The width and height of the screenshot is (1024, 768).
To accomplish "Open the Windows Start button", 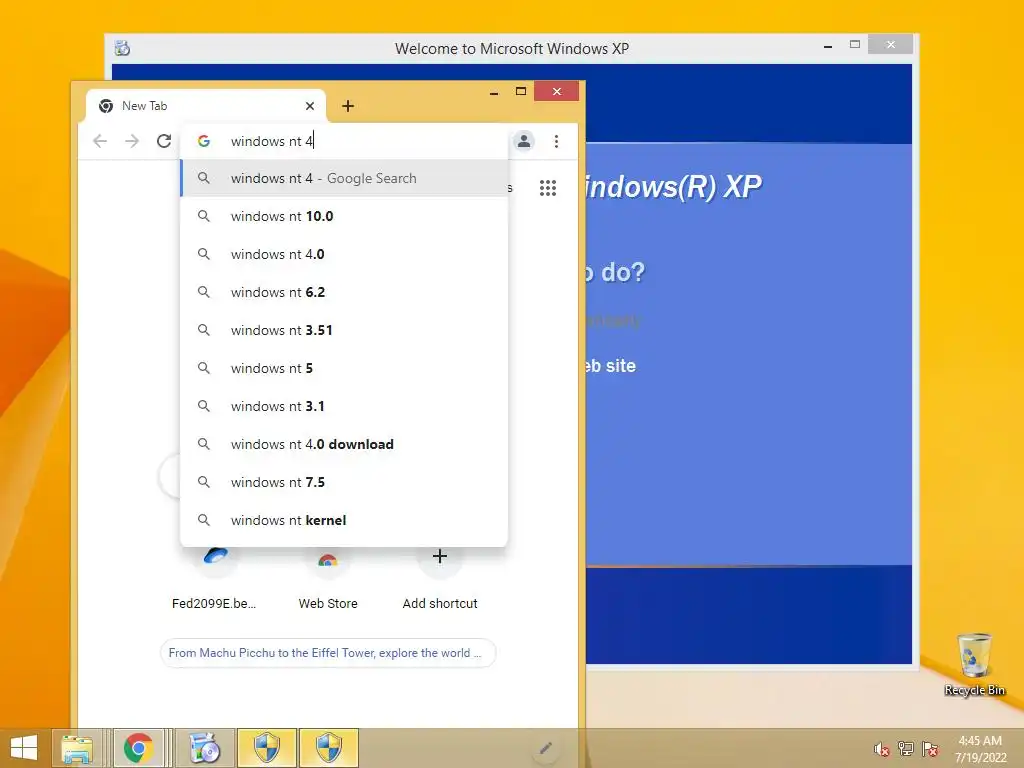I will 24,748.
